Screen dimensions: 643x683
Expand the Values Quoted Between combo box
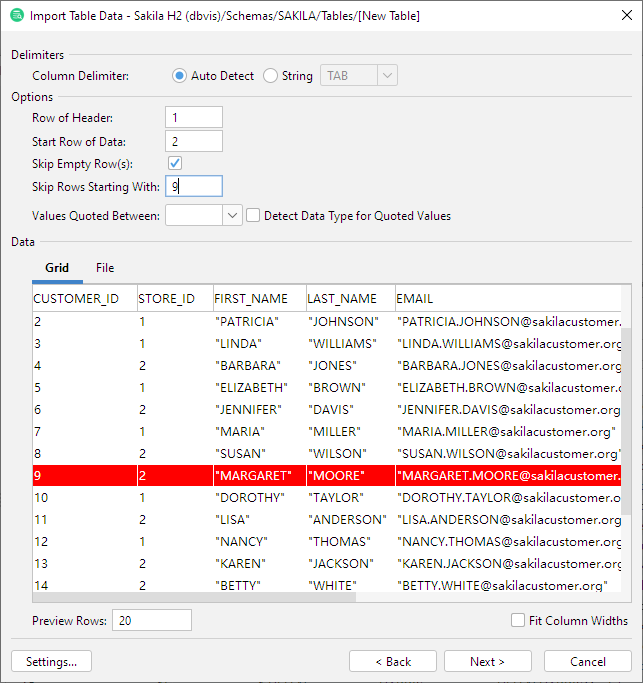[233, 215]
